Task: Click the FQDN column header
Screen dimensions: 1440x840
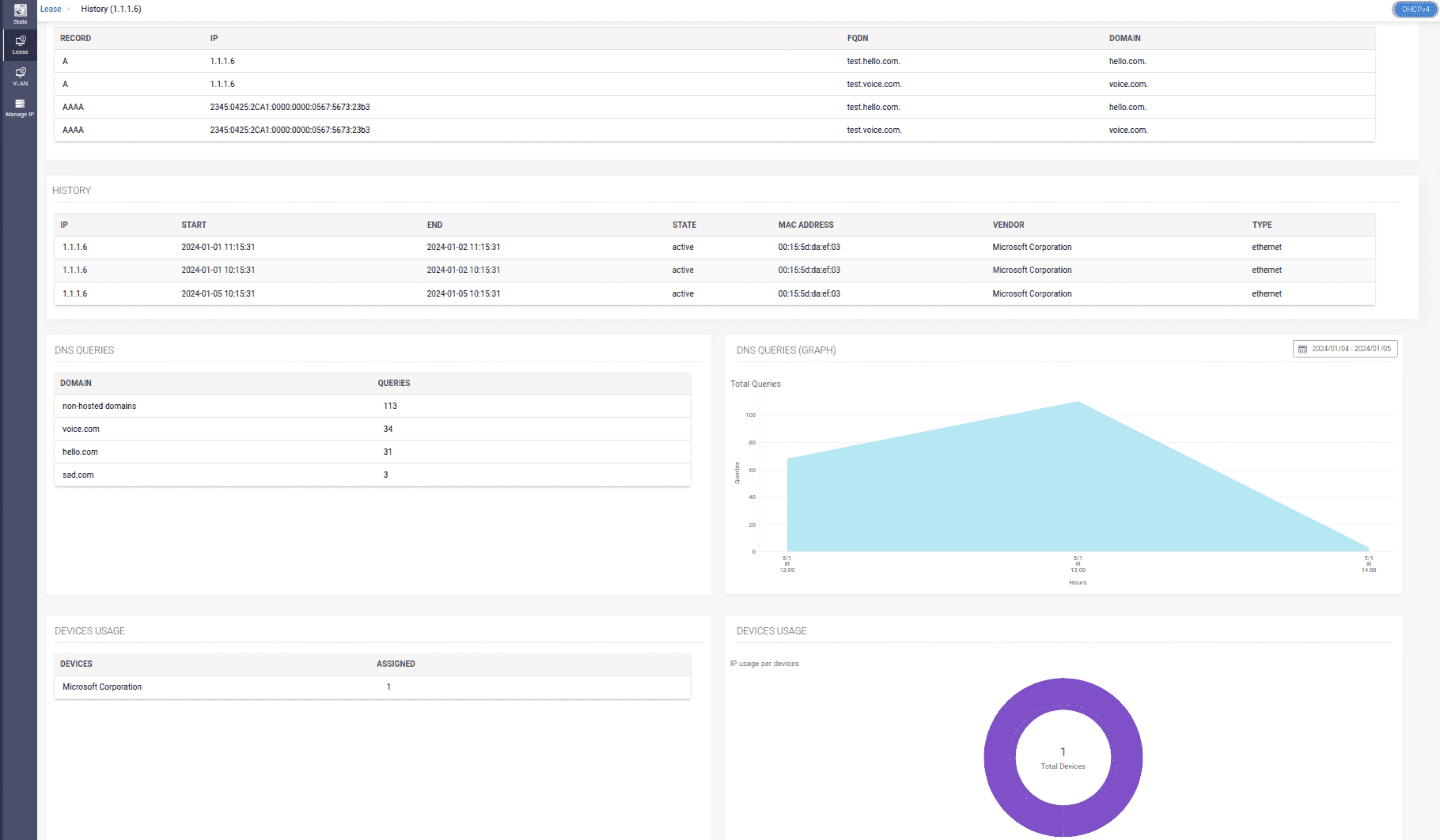Action: point(857,38)
